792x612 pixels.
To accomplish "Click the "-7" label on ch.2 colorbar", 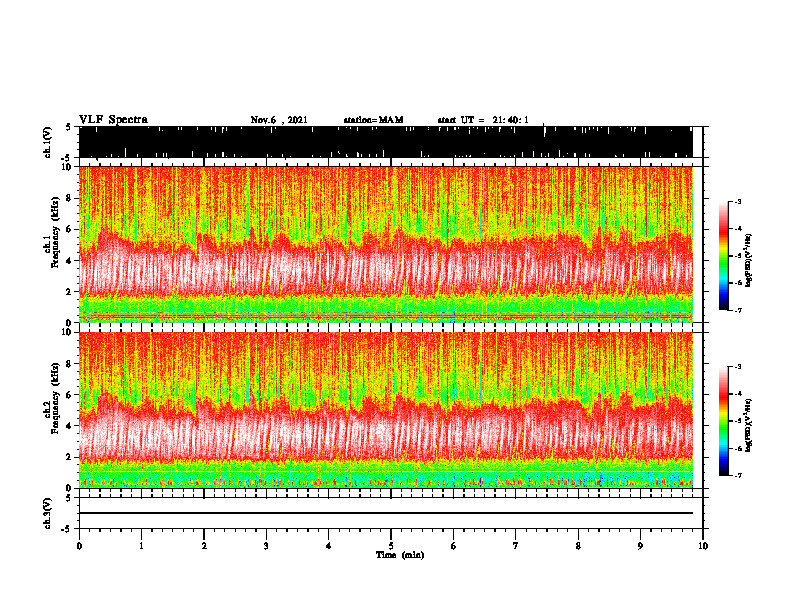I will [738, 476].
